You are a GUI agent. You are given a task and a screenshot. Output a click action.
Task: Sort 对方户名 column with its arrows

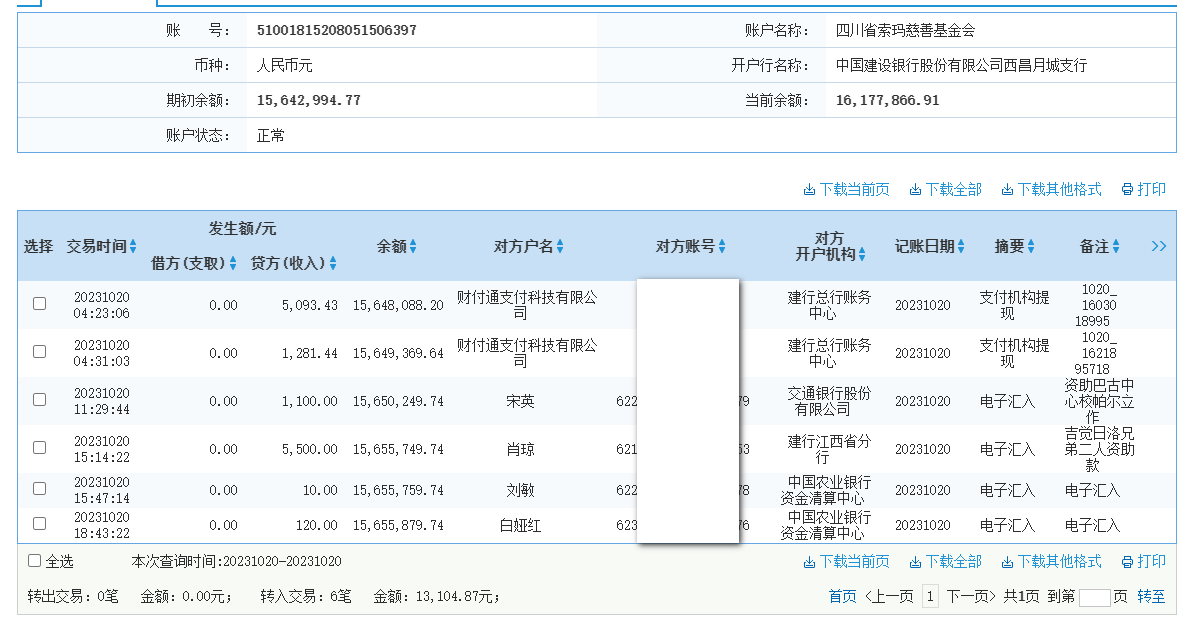560,246
